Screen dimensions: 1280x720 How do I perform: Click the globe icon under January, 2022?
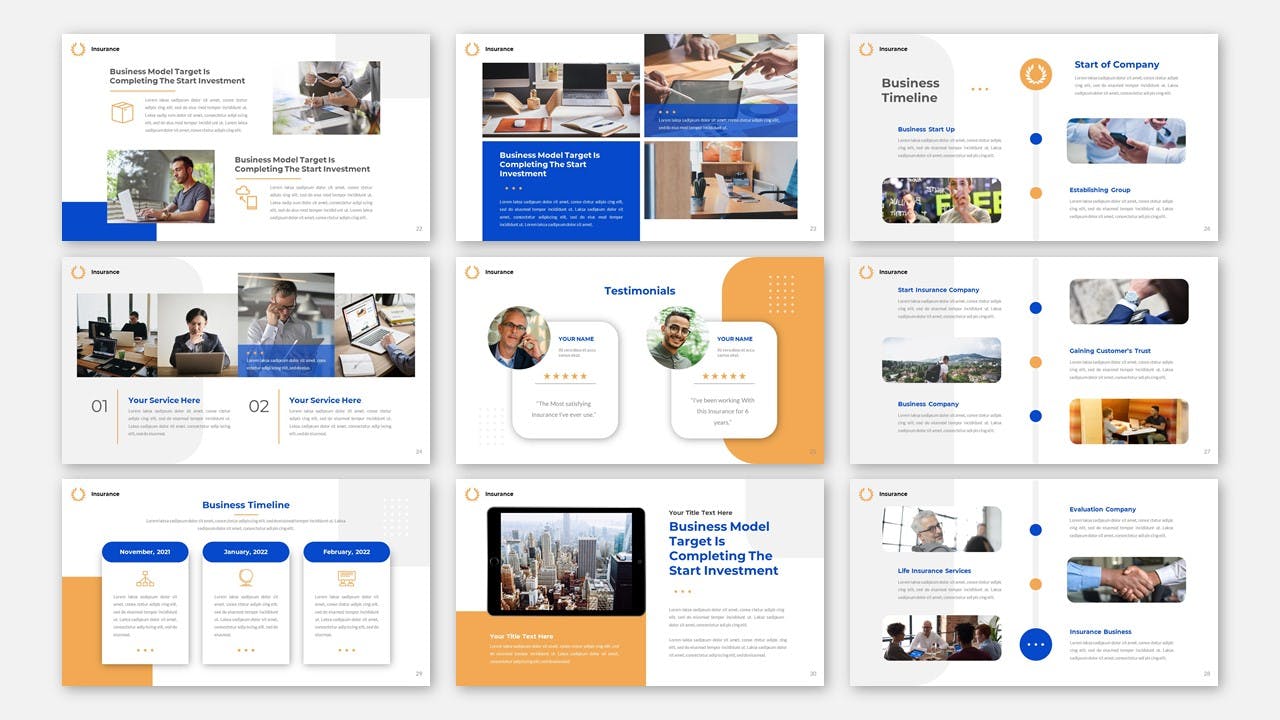coord(246,578)
